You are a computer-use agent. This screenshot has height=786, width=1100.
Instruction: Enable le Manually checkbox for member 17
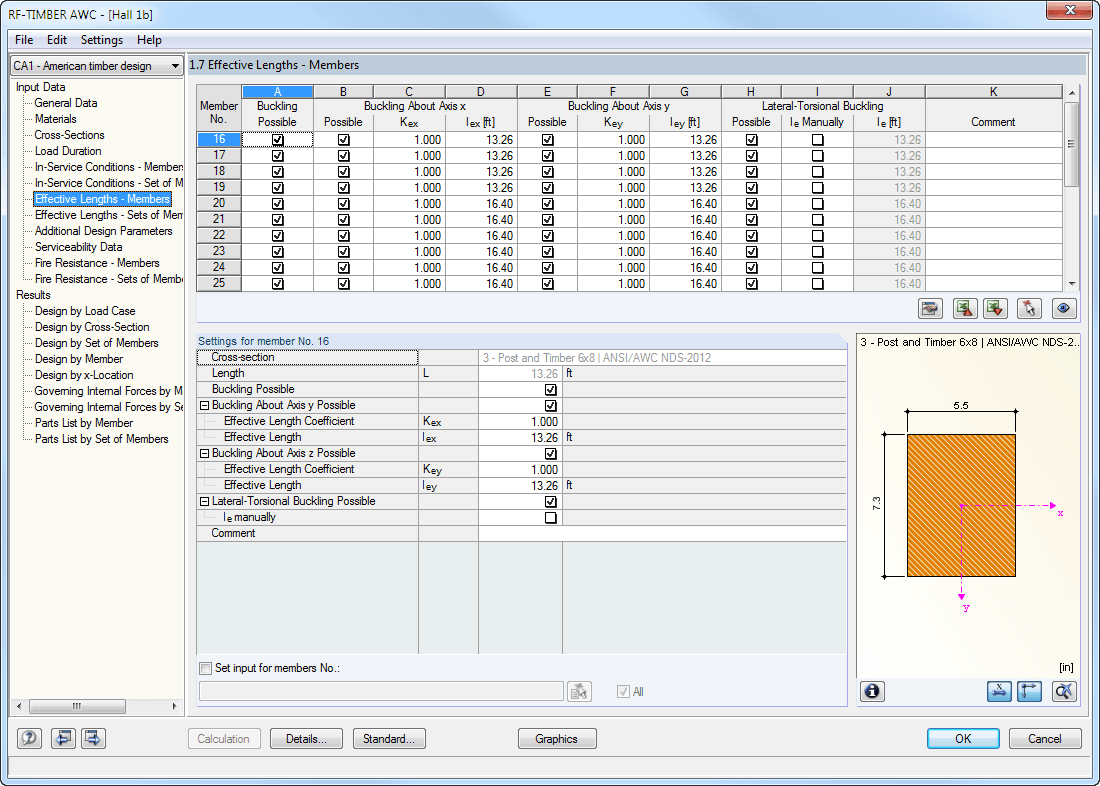point(817,156)
